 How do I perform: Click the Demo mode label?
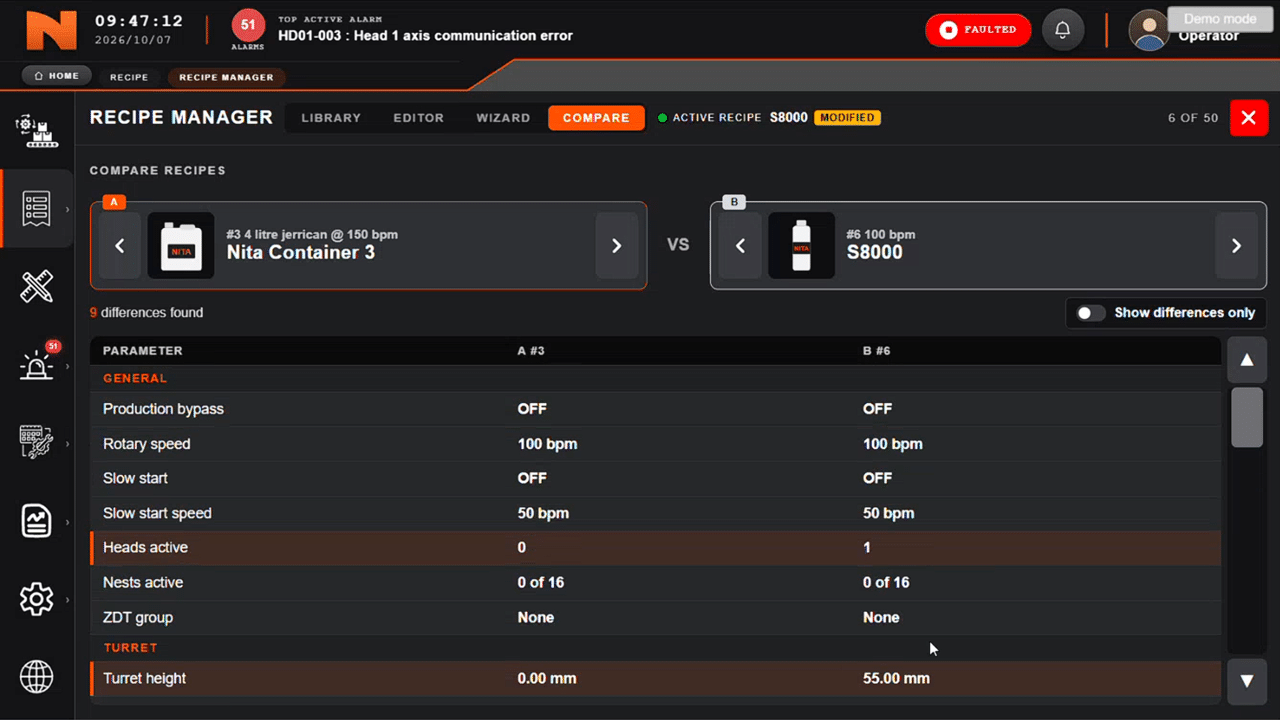pos(1219,19)
